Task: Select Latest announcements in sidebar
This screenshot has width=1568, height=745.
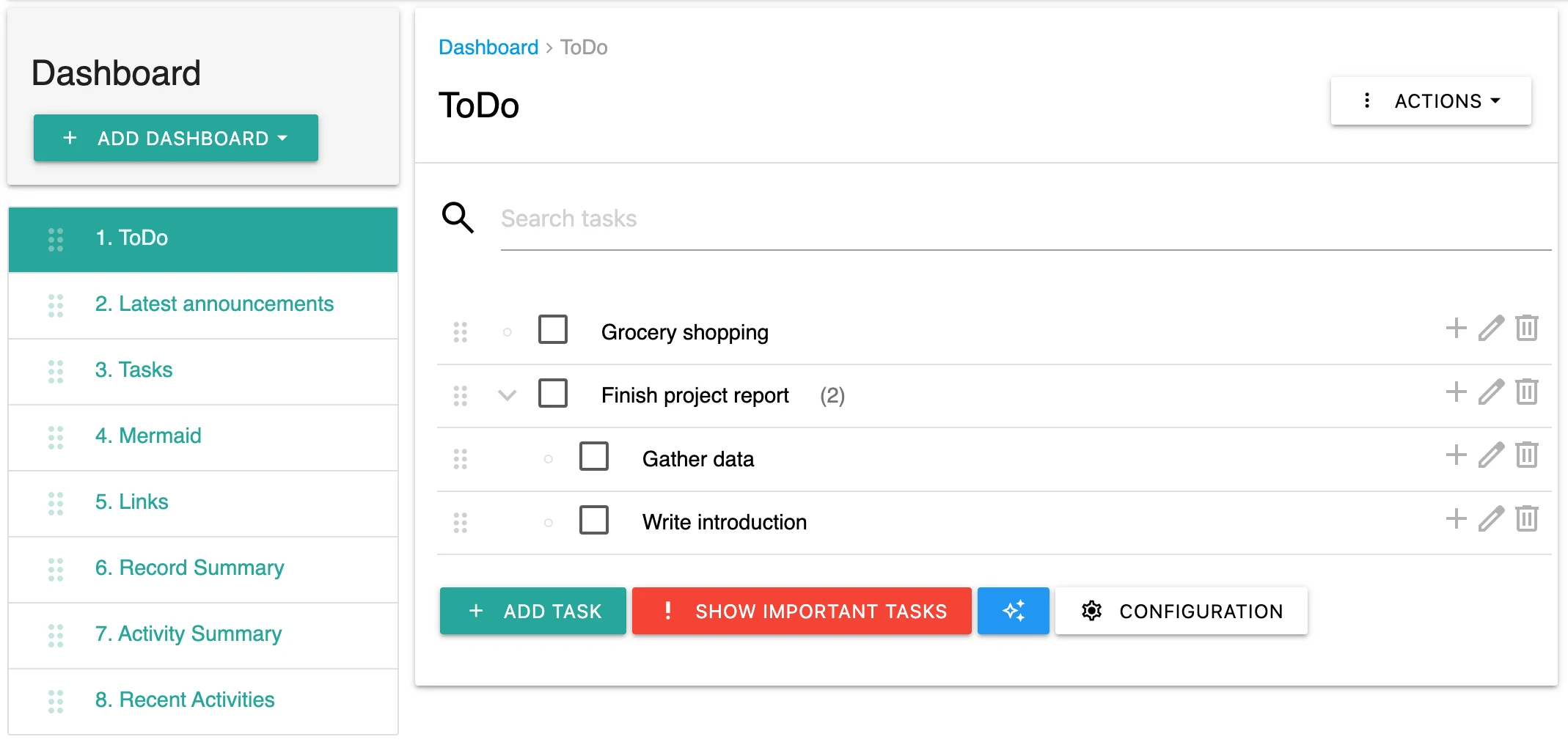Action: [214, 304]
